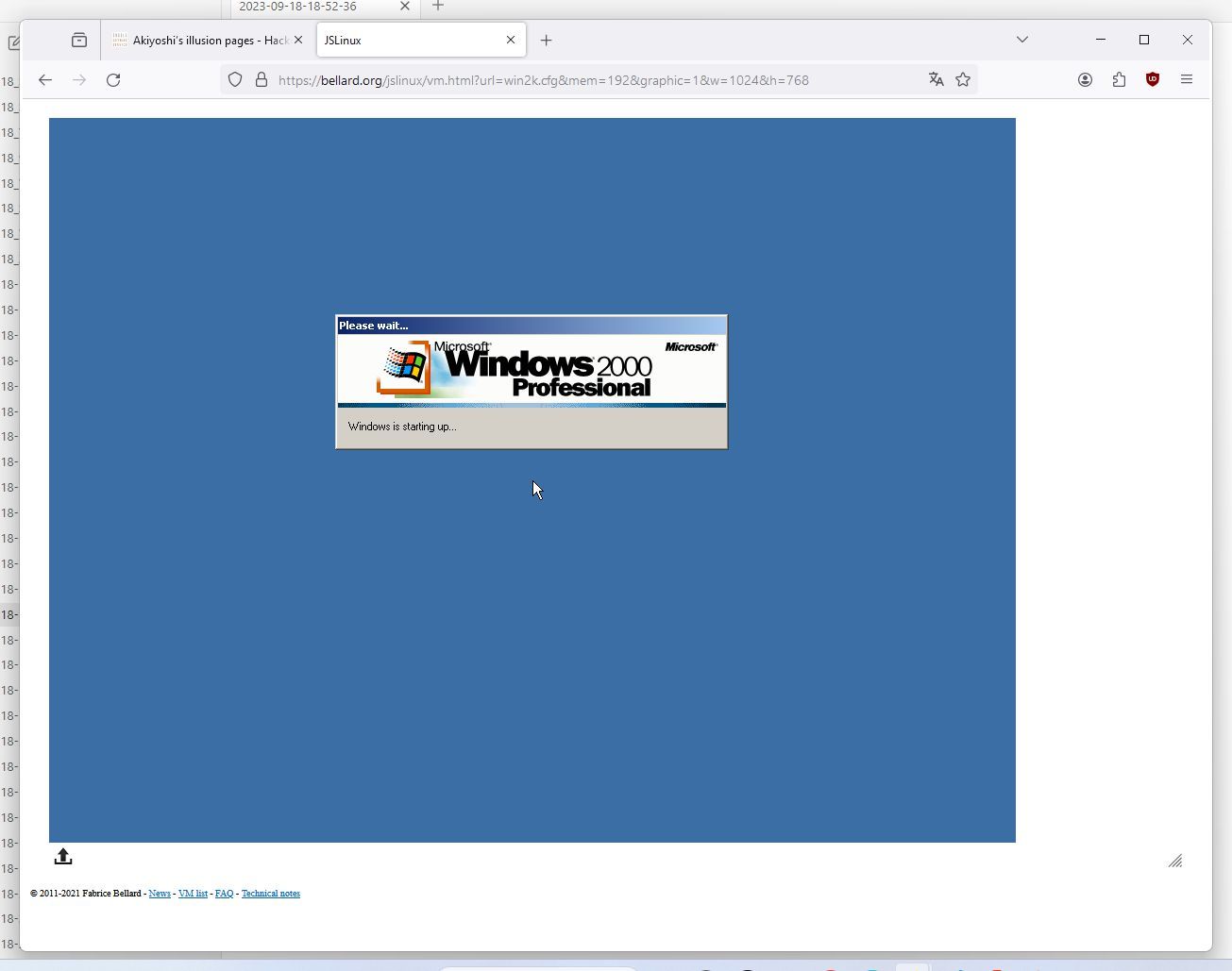
Task: Select the JSLinux tab
Action: coord(420,41)
